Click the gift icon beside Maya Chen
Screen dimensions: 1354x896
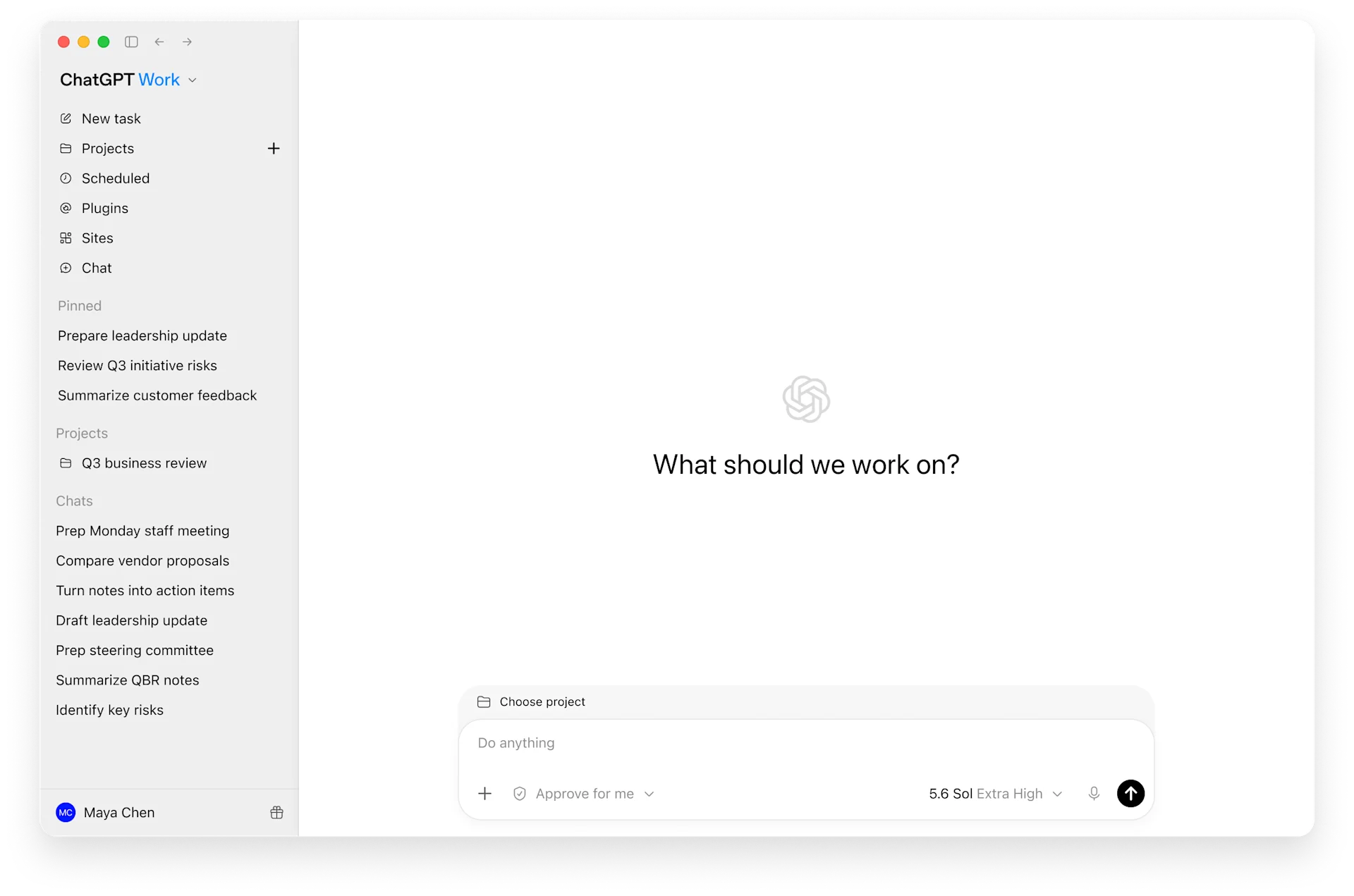point(276,813)
